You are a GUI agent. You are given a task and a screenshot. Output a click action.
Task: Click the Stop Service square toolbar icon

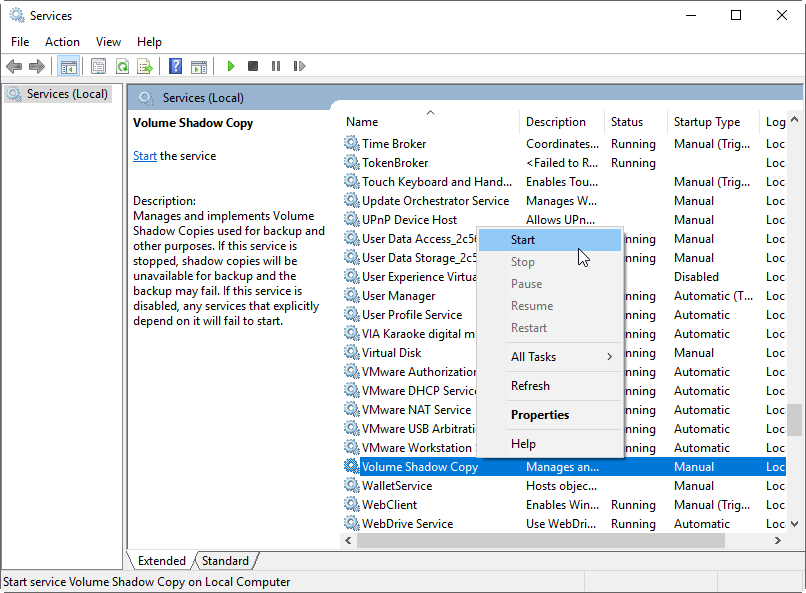coord(253,66)
